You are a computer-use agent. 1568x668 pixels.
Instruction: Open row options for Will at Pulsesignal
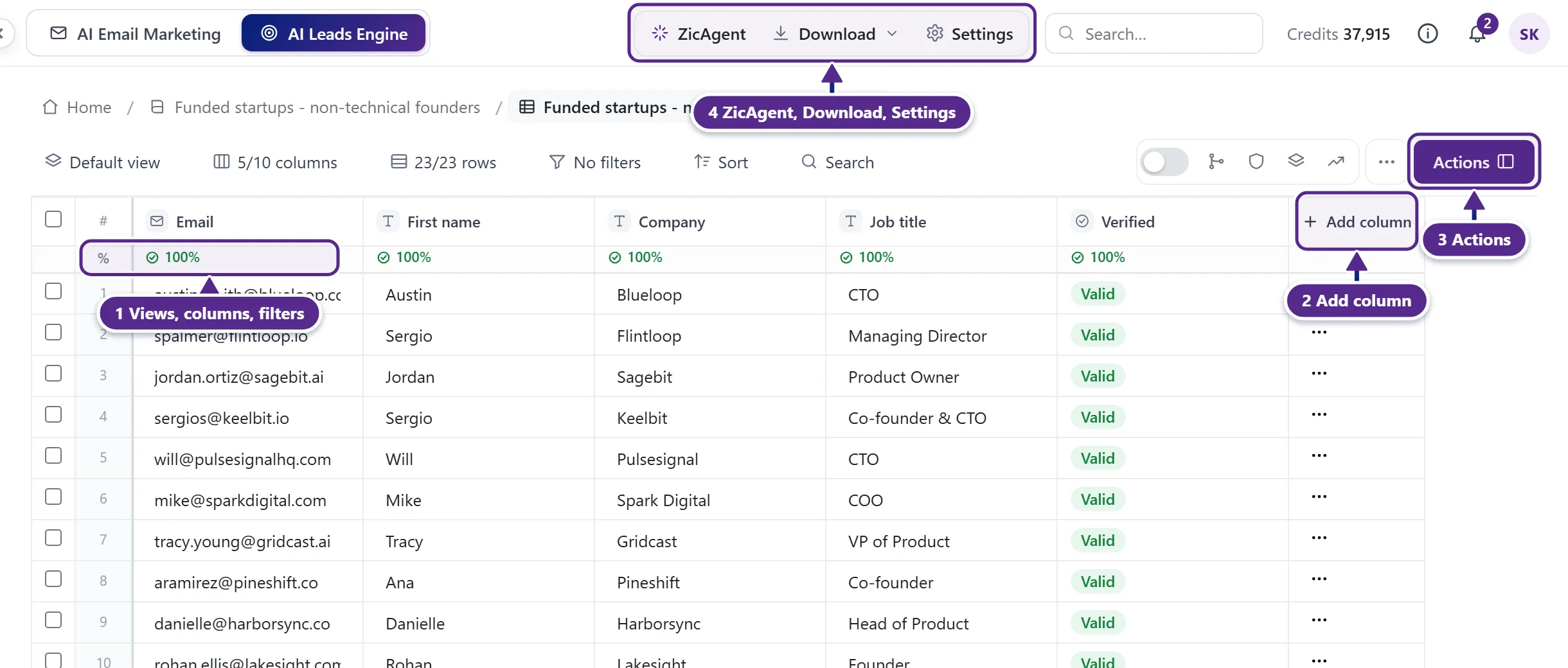tap(1319, 456)
